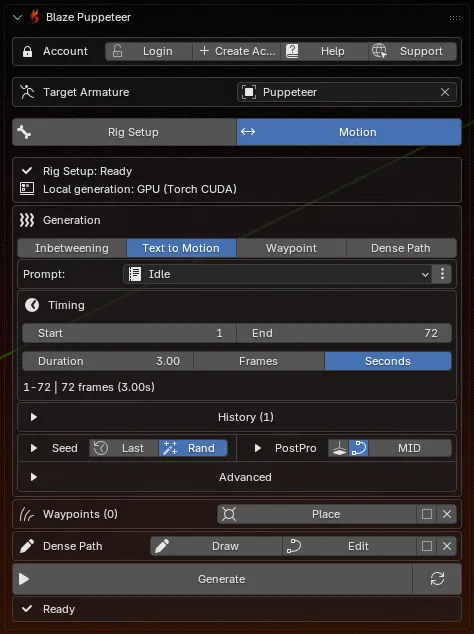Click the Duration 3.00 value field
Viewport: 474px width, 634px height.
(108, 361)
